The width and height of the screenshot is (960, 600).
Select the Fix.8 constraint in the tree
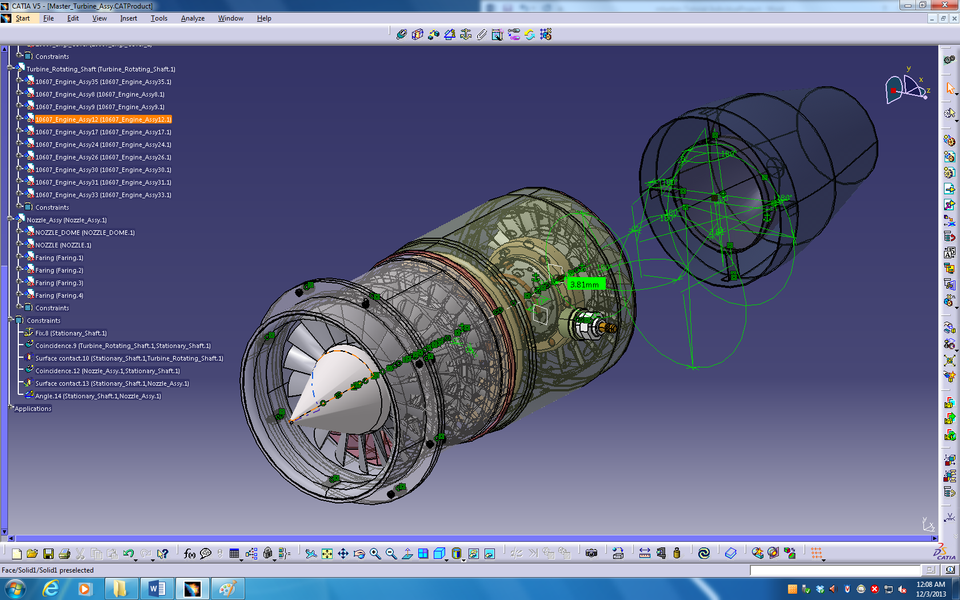click(x=70, y=333)
